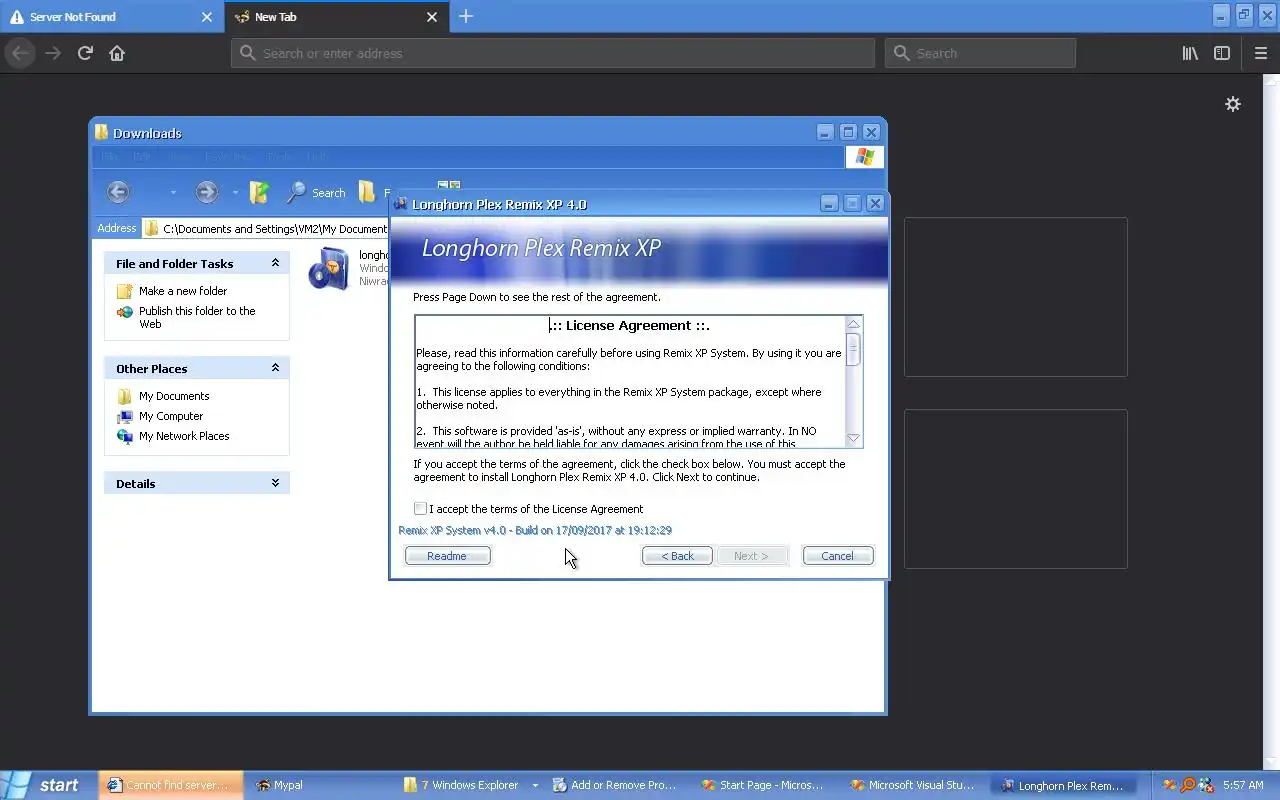The height and width of the screenshot is (800, 1280).
Task: Click the Make a new folder icon
Action: click(124, 291)
